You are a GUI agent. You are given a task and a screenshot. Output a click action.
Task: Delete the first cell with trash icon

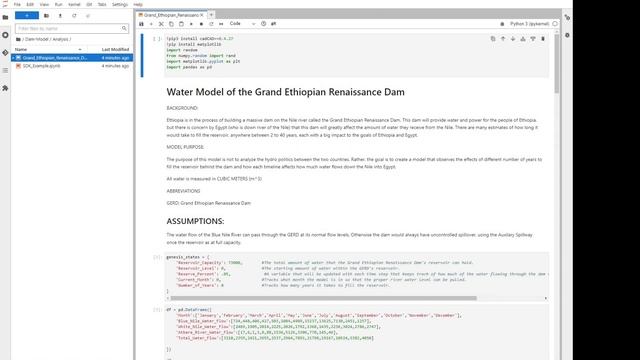pyautogui.click(x=543, y=39)
